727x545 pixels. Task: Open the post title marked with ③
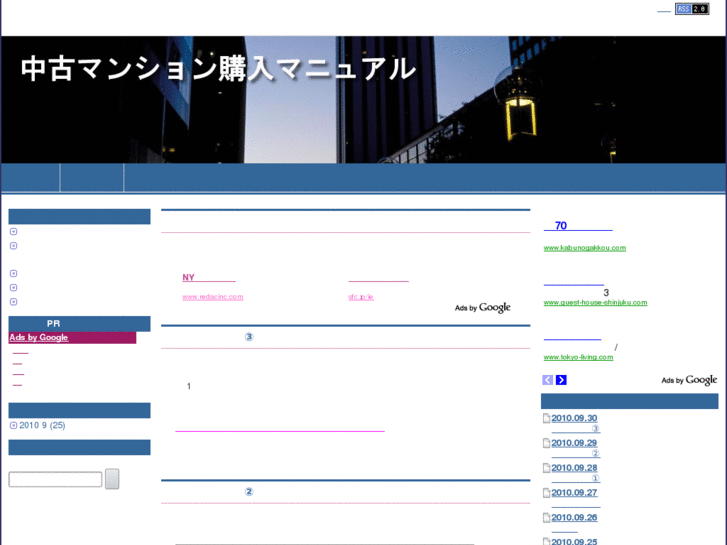(249, 337)
